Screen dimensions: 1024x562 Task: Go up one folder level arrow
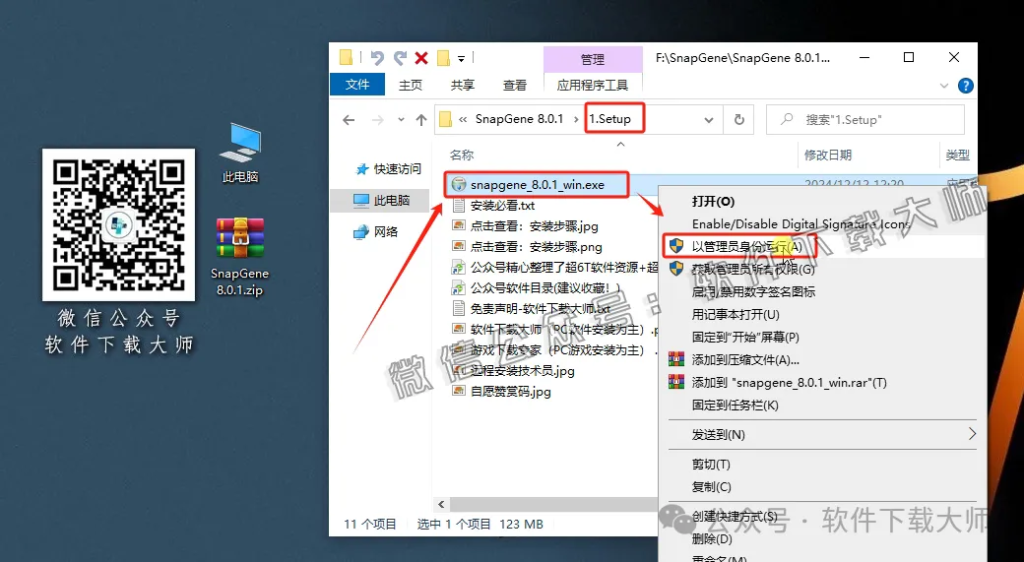(x=421, y=120)
